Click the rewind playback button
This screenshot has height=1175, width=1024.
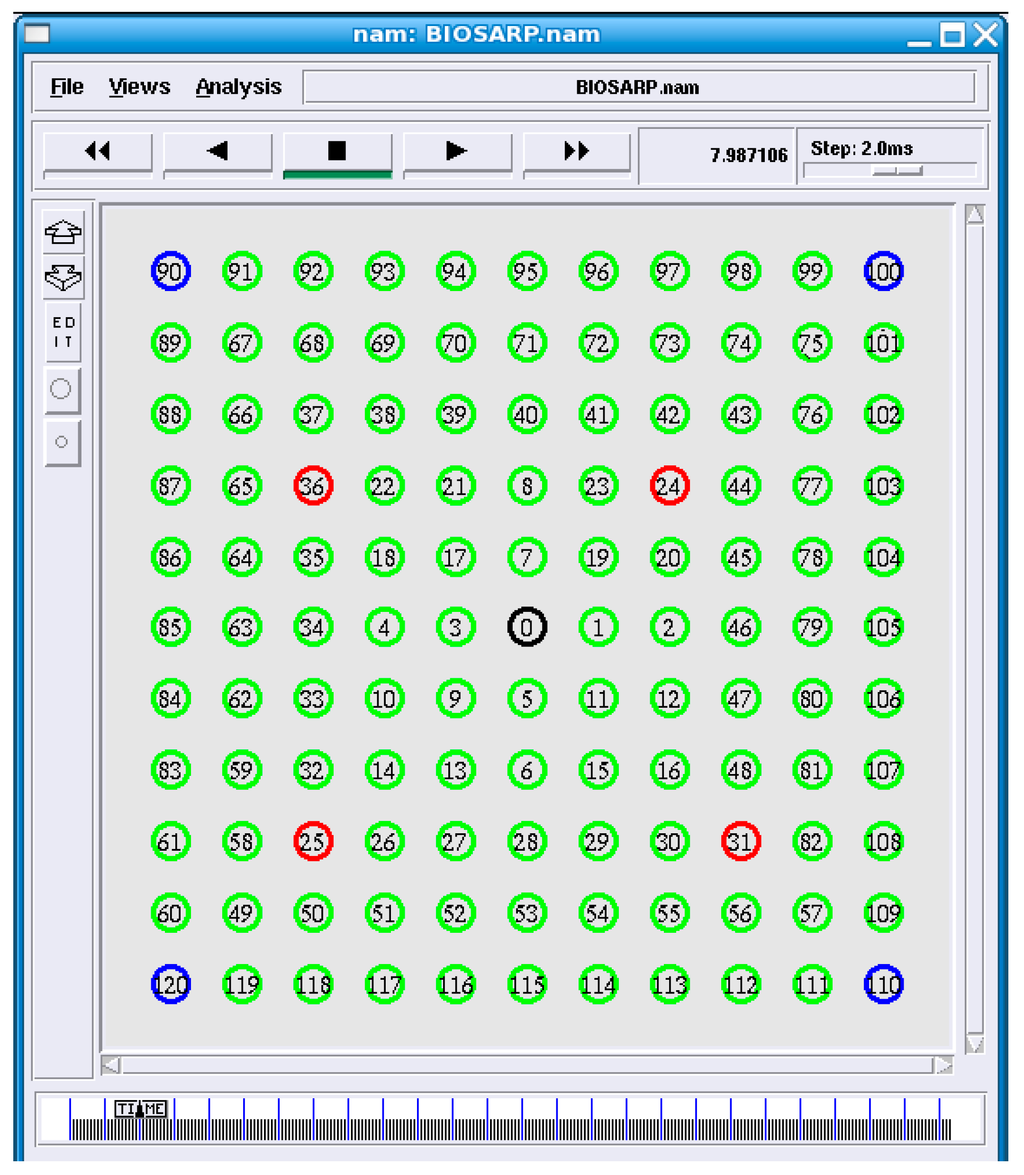[x=97, y=151]
